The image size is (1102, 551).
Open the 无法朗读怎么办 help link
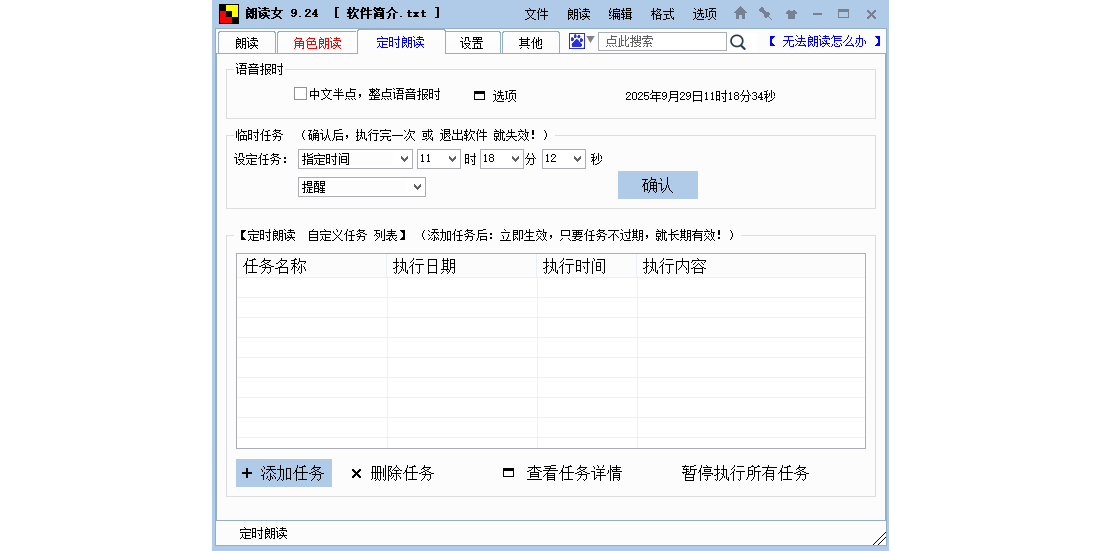coord(824,42)
